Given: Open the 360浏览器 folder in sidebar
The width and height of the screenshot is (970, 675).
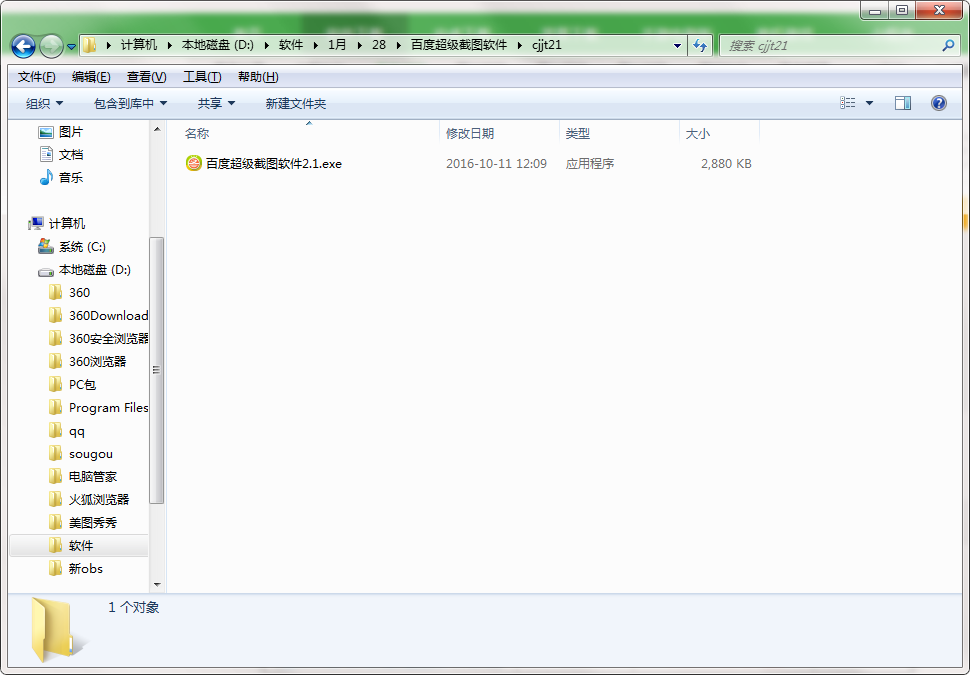Looking at the screenshot, I should point(87,361).
